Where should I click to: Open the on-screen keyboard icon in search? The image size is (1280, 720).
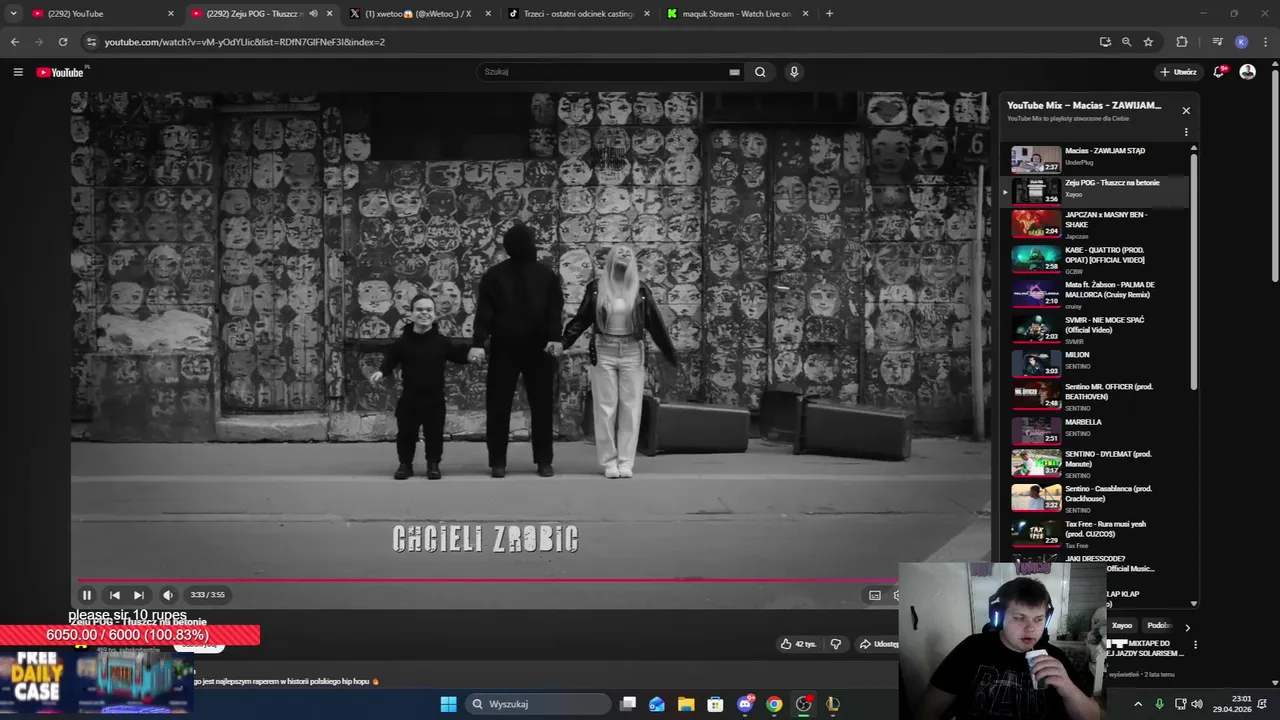(x=734, y=72)
